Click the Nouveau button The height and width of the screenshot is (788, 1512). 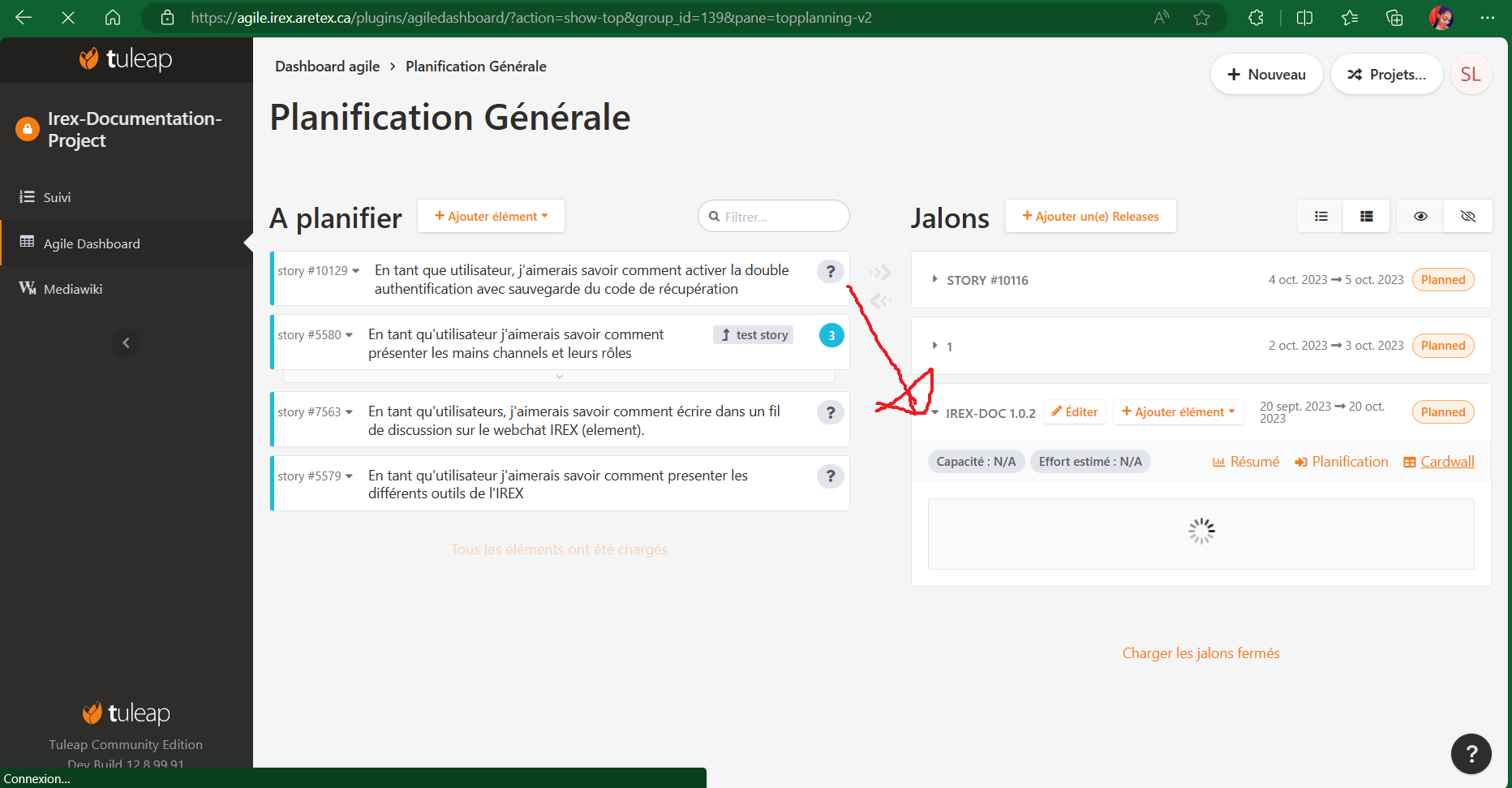[1266, 75]
